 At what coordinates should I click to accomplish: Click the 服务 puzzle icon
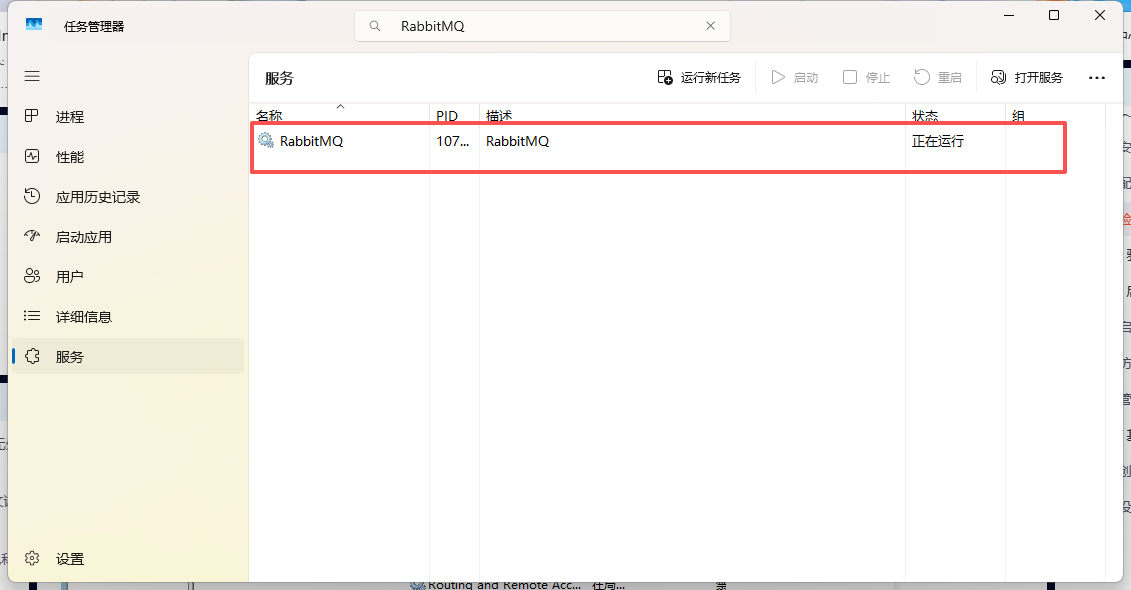point(32,356)
